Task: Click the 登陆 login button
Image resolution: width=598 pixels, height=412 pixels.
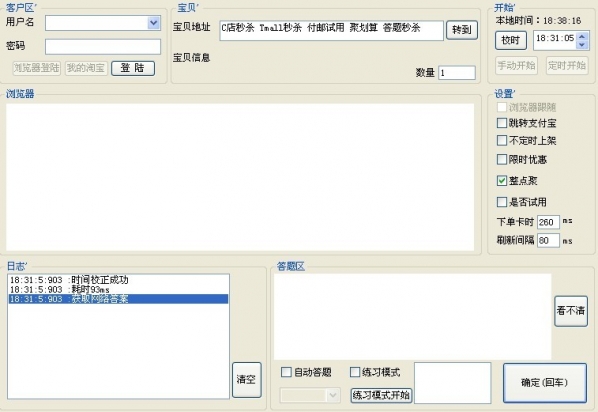Action: 133,68
